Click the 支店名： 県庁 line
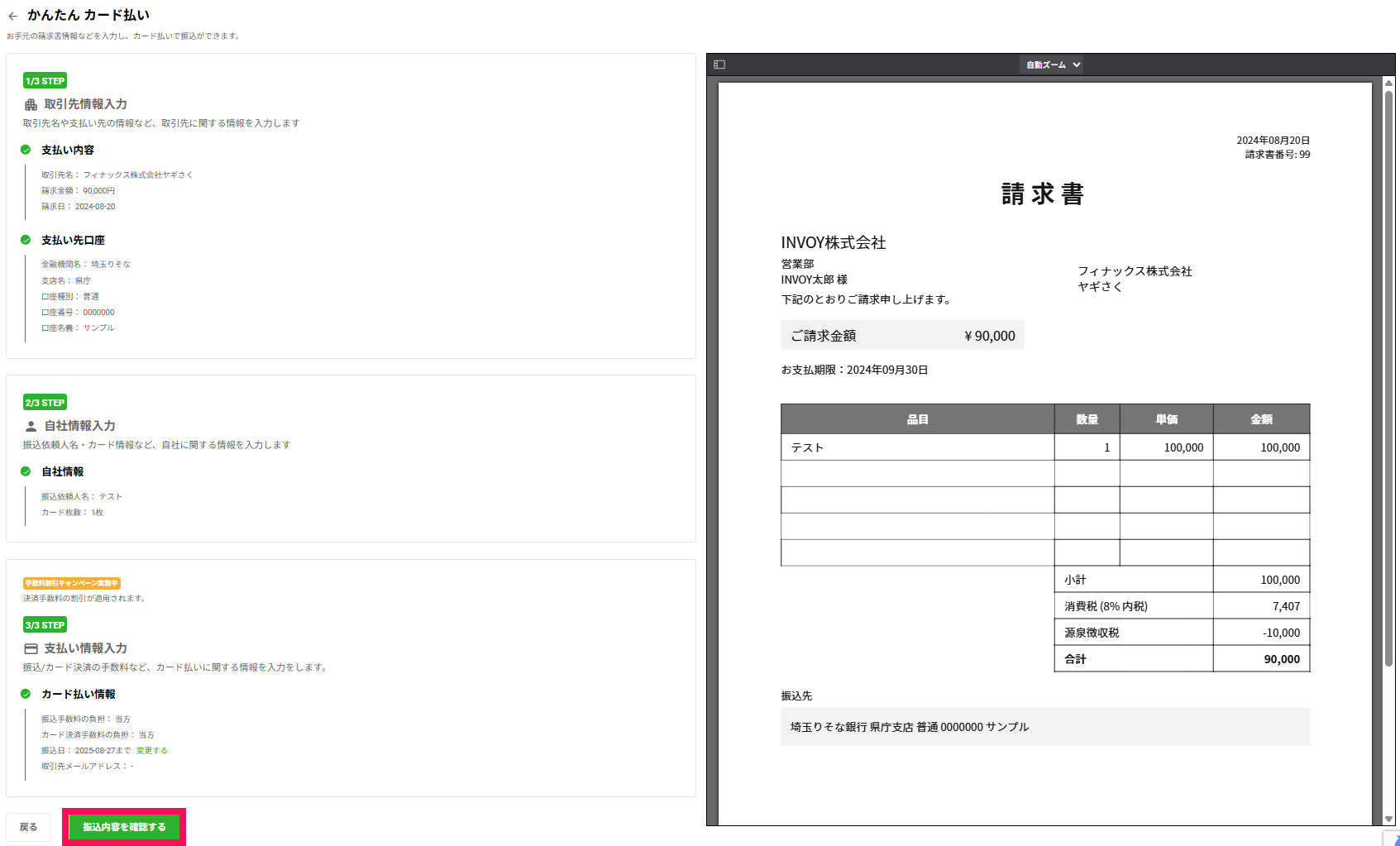This screenshot has height=846, width=1400. click(66, 281)
